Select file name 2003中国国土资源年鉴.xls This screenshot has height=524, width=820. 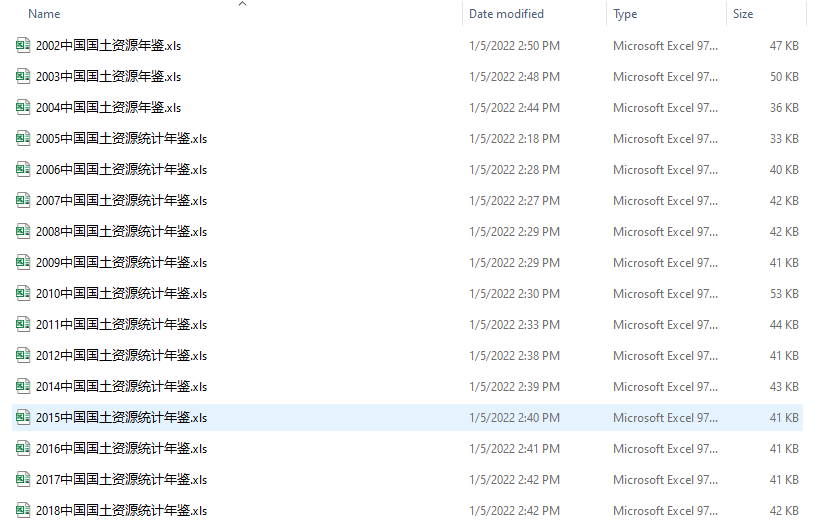[108, 76]
